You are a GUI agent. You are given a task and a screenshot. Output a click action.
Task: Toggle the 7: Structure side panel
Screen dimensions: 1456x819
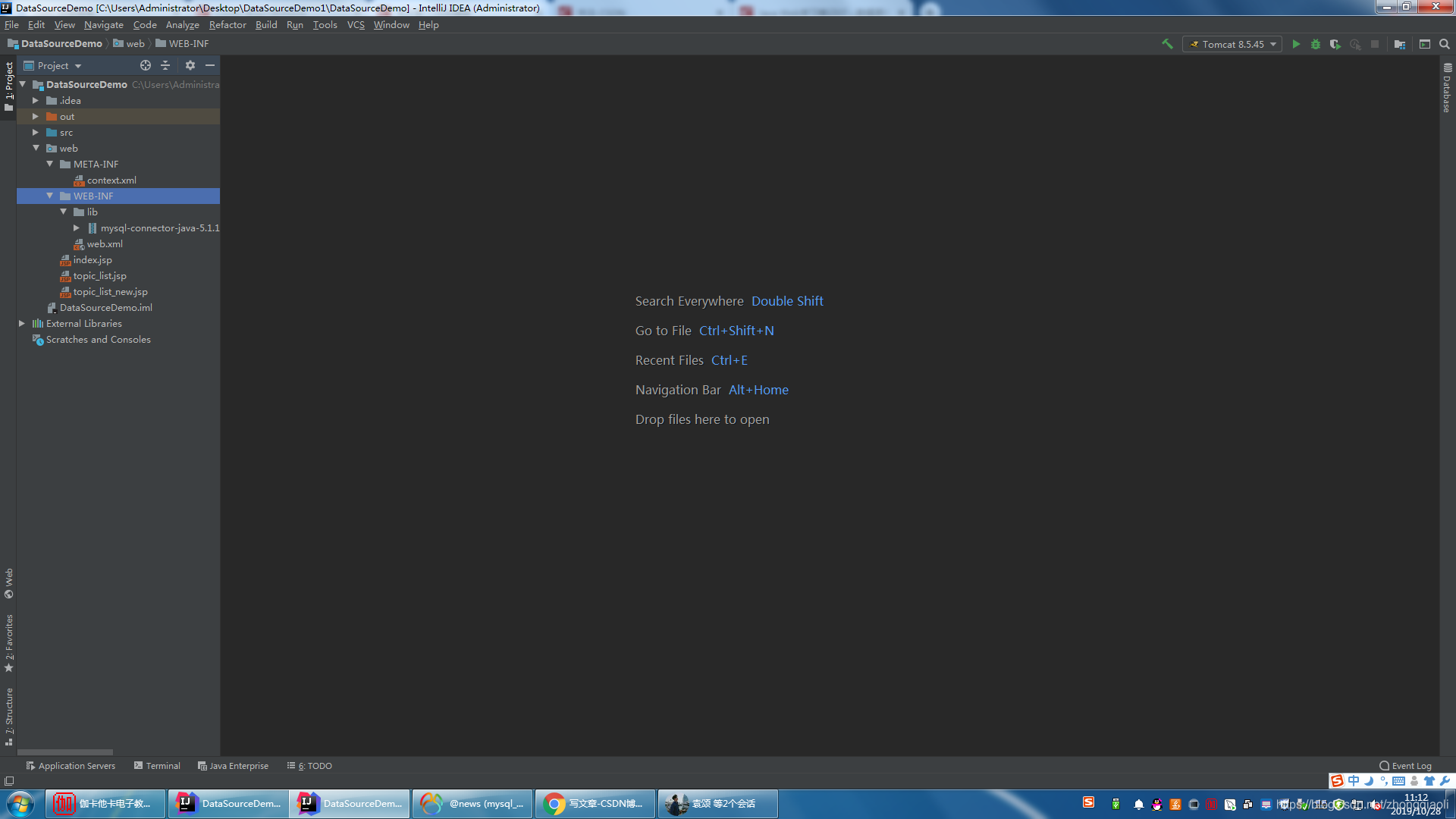pos(9,715)
